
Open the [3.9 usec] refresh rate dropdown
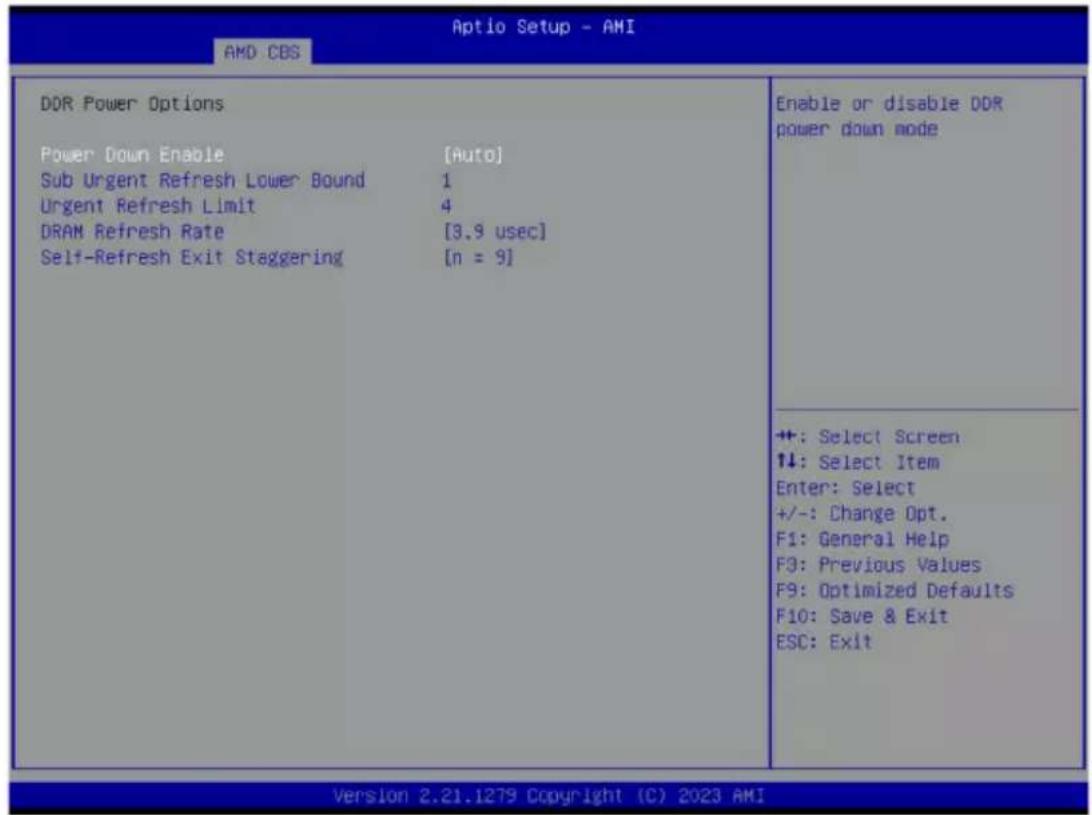495,232
